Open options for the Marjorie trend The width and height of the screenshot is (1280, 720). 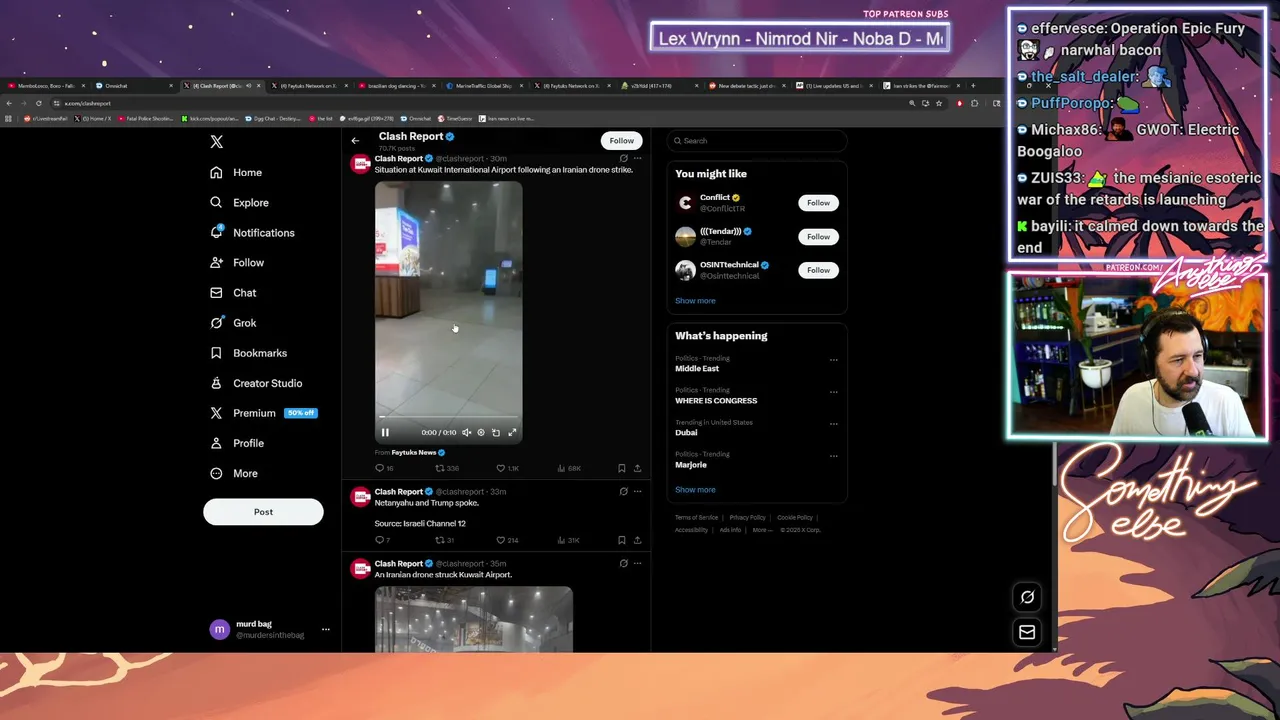pyautogui.click(x=834, y=455)
